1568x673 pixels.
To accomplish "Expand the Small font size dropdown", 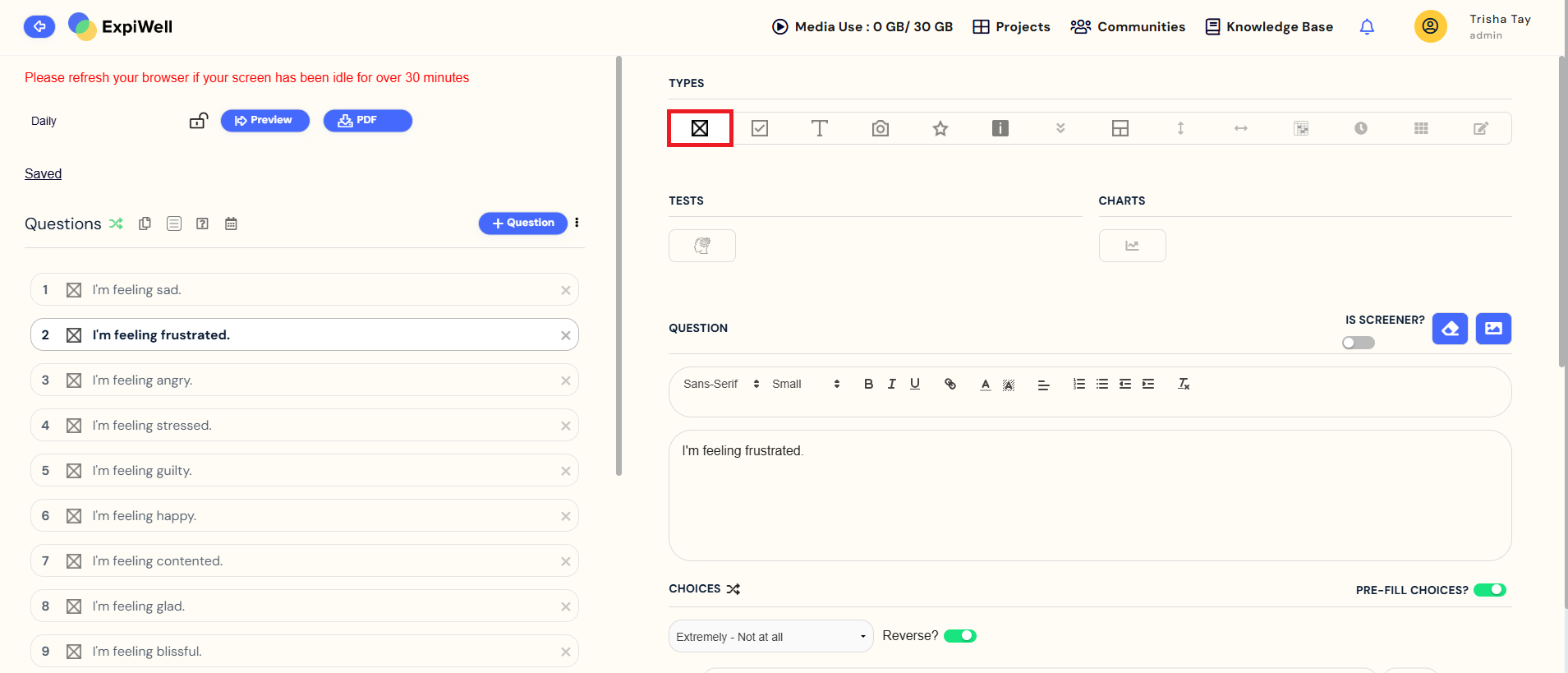I will (x=805, y=384).
